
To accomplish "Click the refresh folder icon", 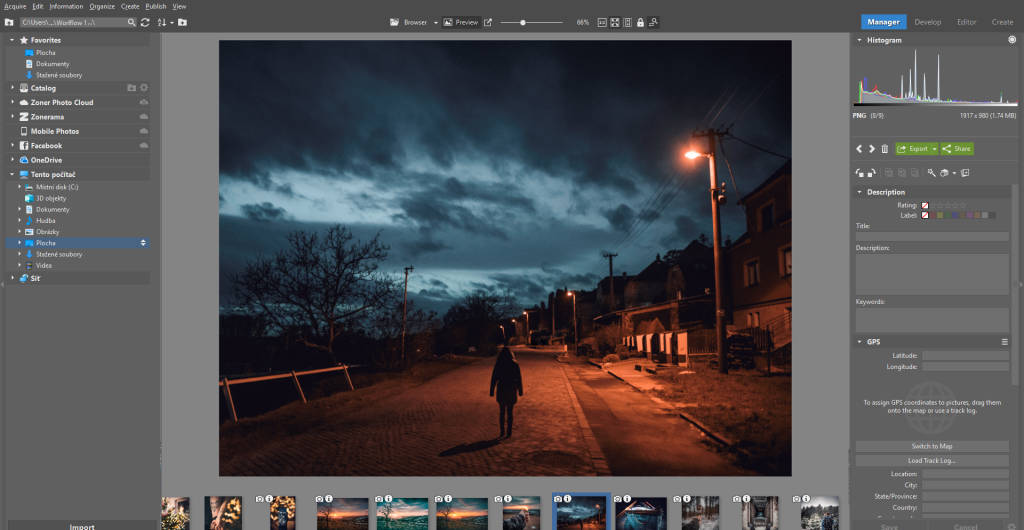I will pos(146,22).
